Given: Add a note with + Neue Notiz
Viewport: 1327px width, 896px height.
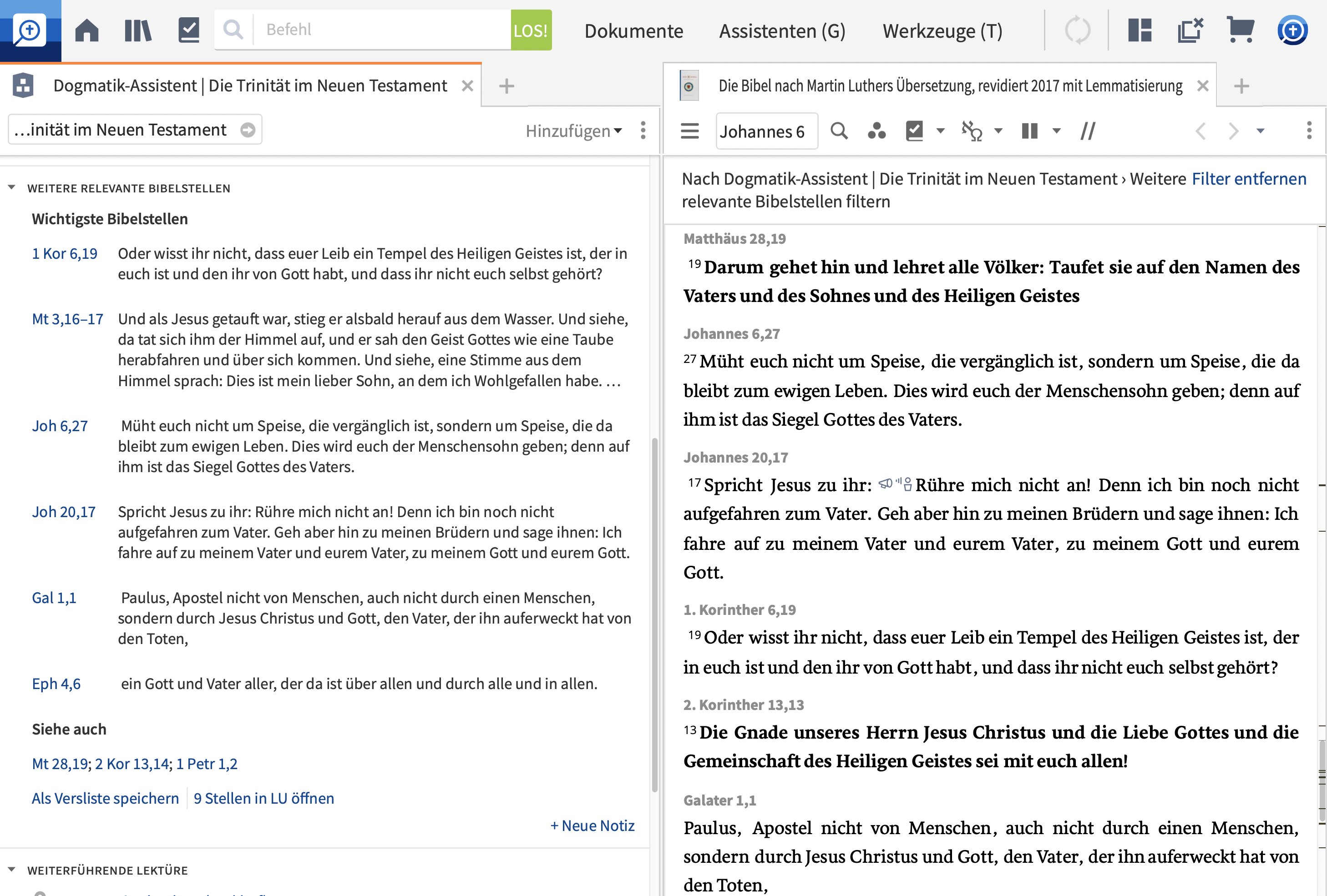Looking at the screenshot, I should pyautogui.click(x=592, y=826).
